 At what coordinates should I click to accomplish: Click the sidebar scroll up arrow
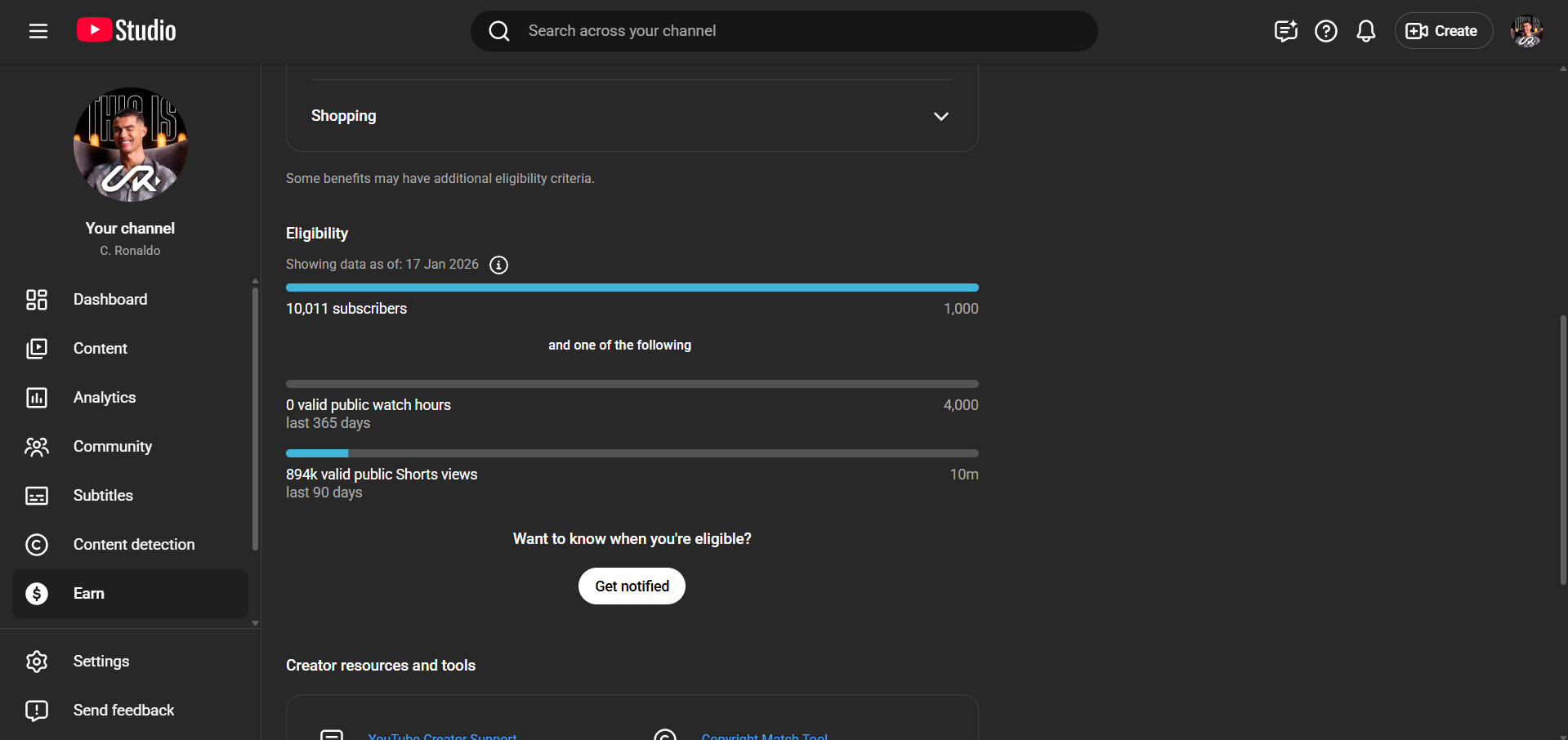(255, 281)
